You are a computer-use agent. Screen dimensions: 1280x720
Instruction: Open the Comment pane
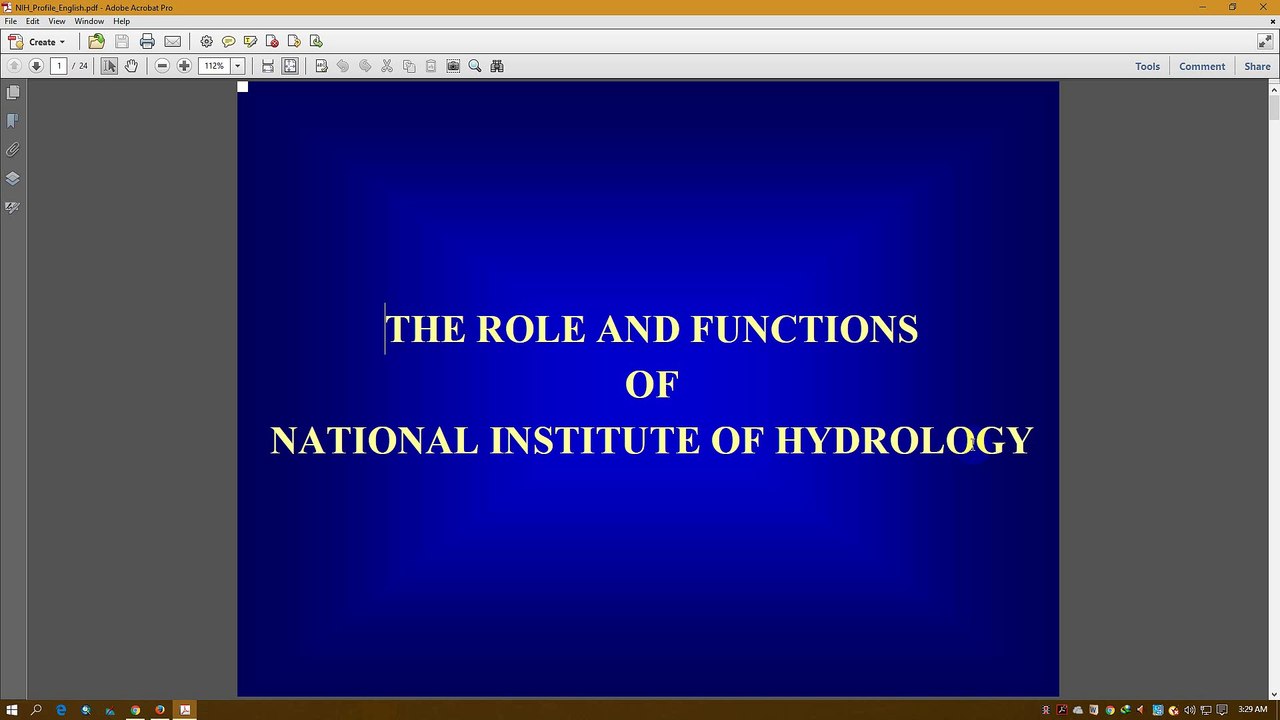[1202, 67]
